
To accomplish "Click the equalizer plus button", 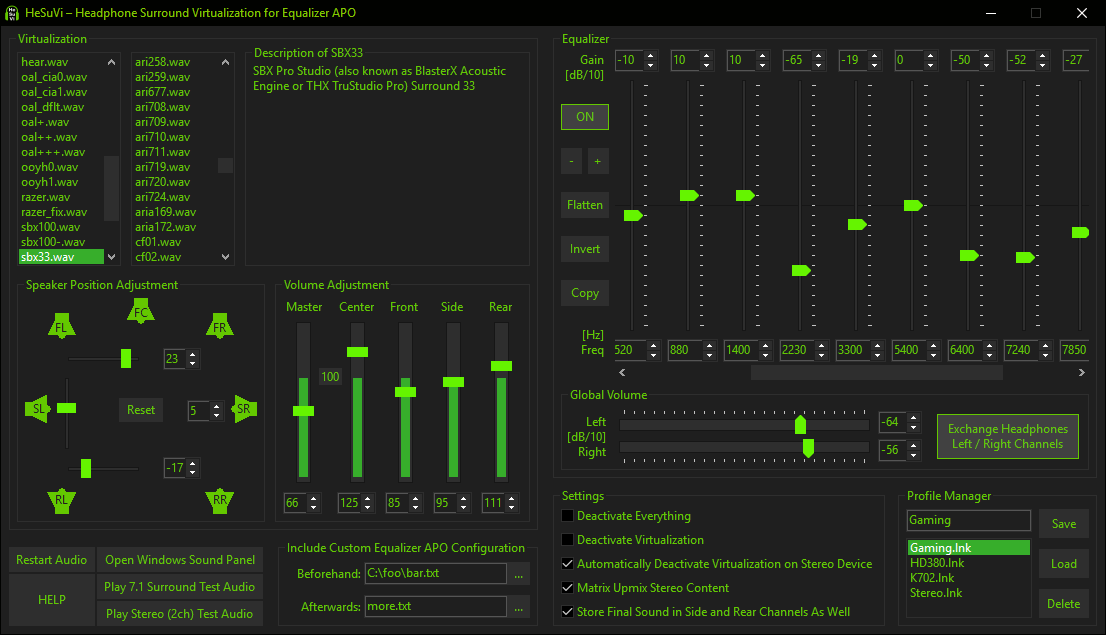I will (597, 162).
